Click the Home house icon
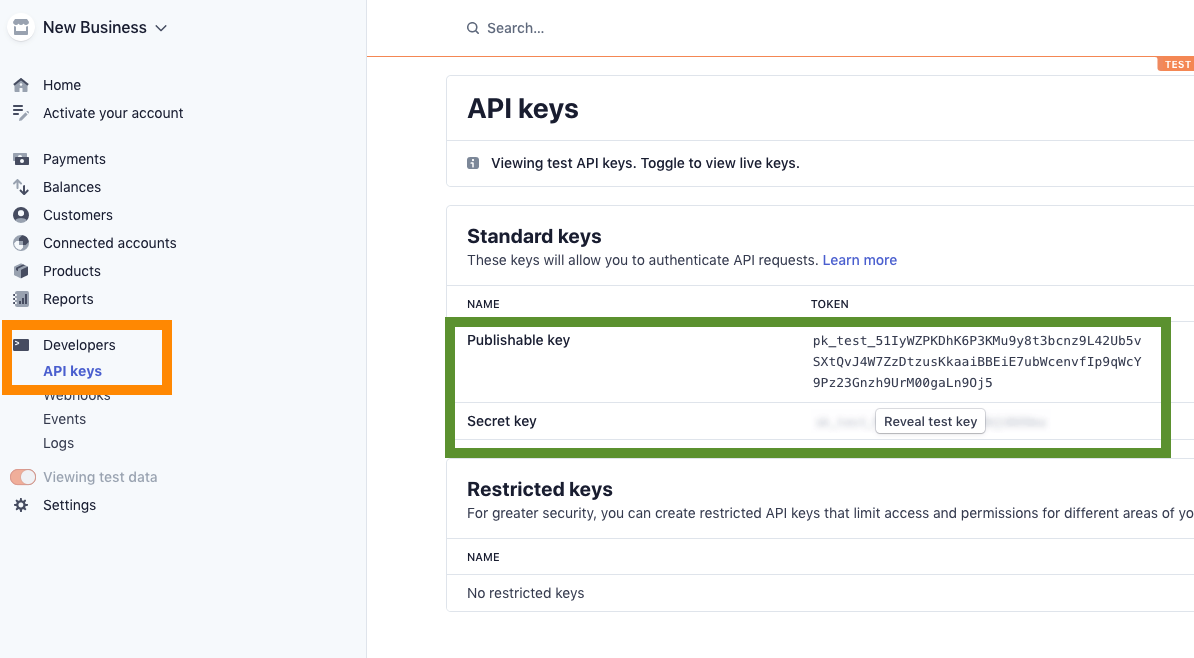Image resolution: width=1194 pixels, height=658 pixels. pos(21,85)
